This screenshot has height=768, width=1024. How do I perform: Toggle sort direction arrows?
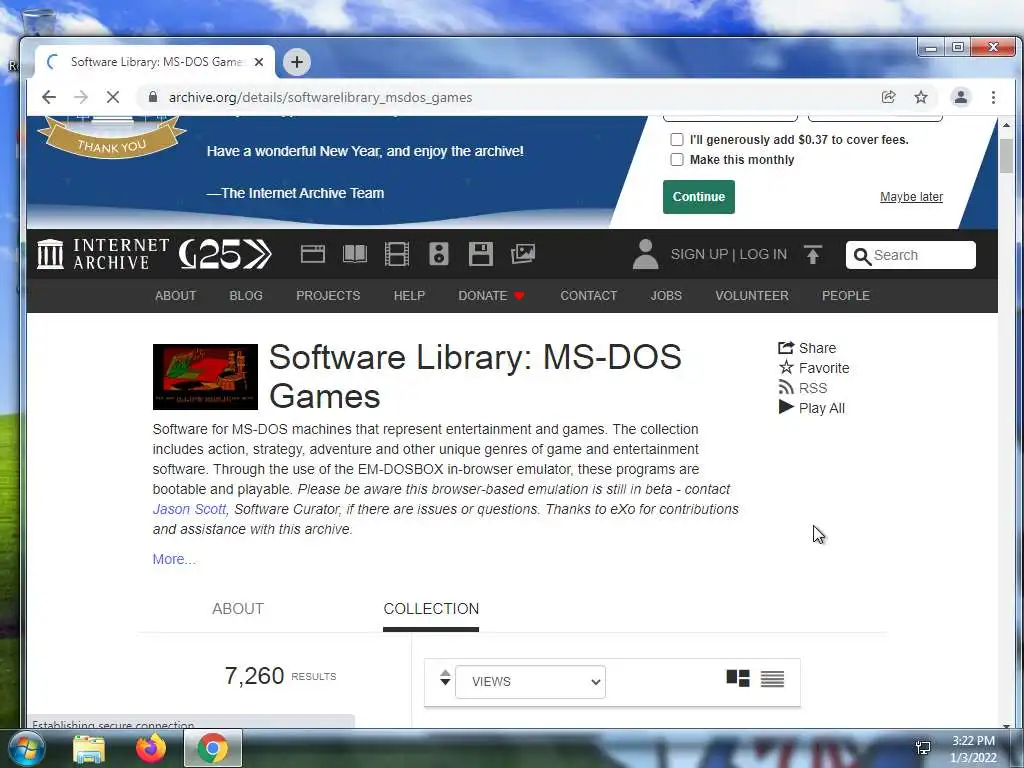(445, 678)
